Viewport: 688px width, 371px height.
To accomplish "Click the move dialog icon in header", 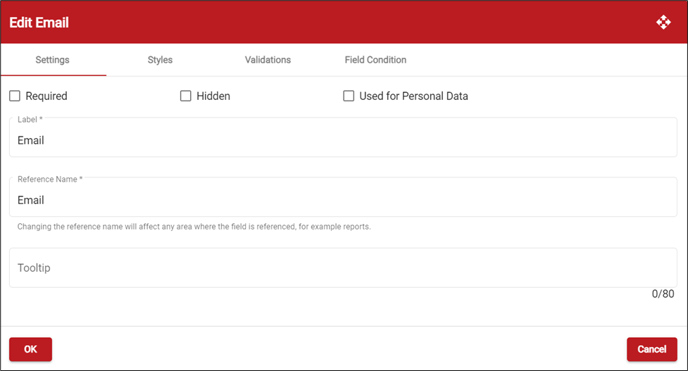I will pyautogui.click(x=663, y=22).
